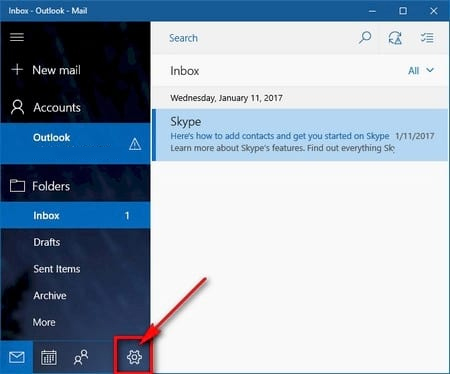Click the search magnifier icon
Viewport: 450px width, 374px height.
pos(365,38)
